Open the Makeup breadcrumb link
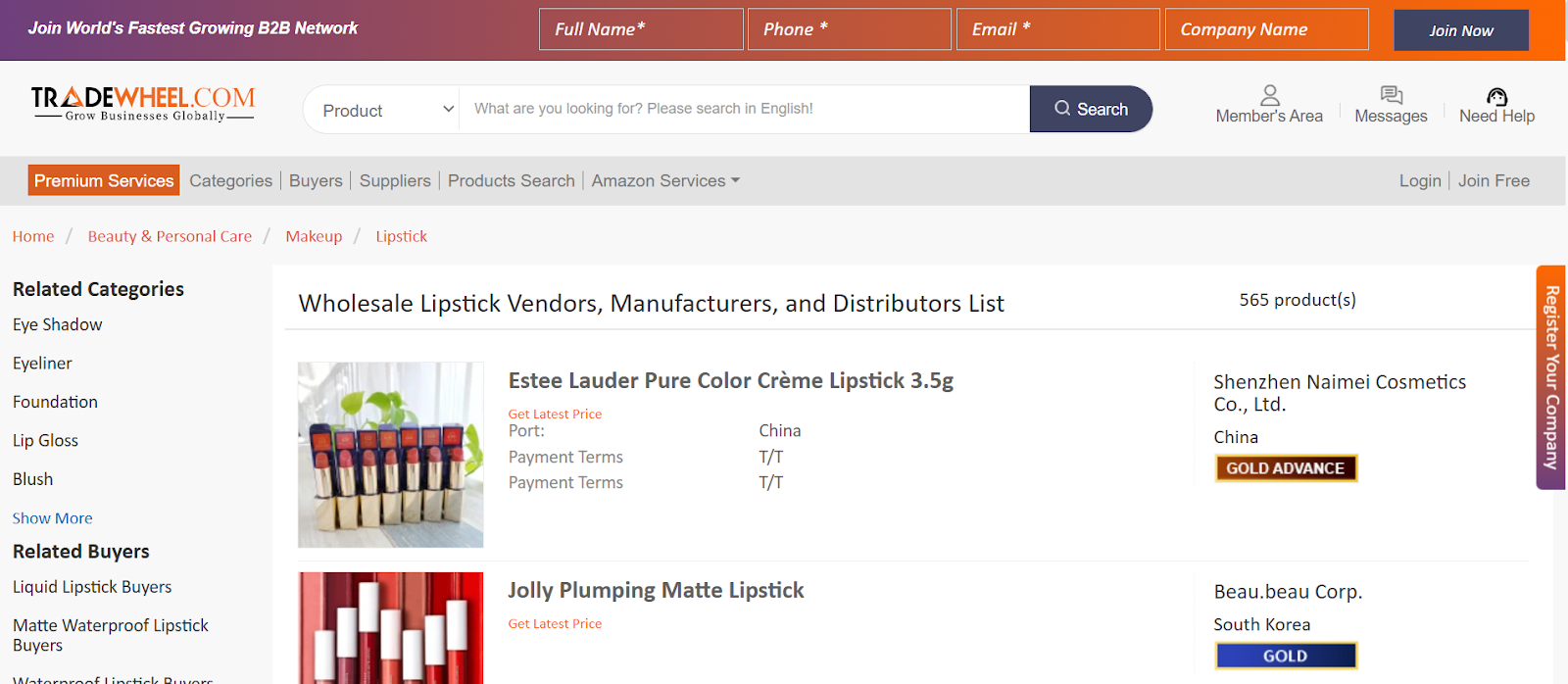 pyautogui.click(x=314, y=236)
